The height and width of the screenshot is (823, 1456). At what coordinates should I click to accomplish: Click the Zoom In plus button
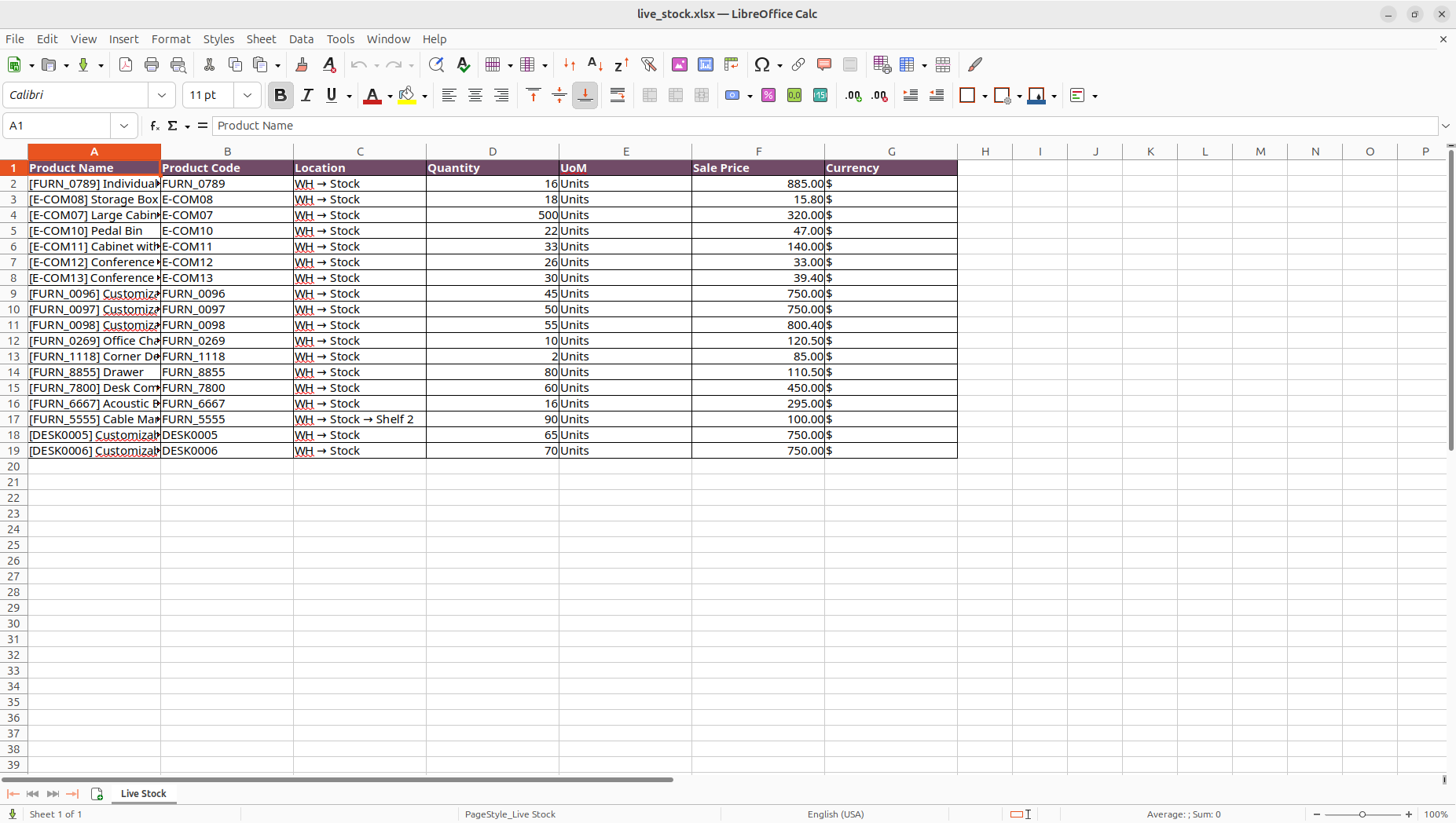pyautogui.click(x=1409, y=814)
